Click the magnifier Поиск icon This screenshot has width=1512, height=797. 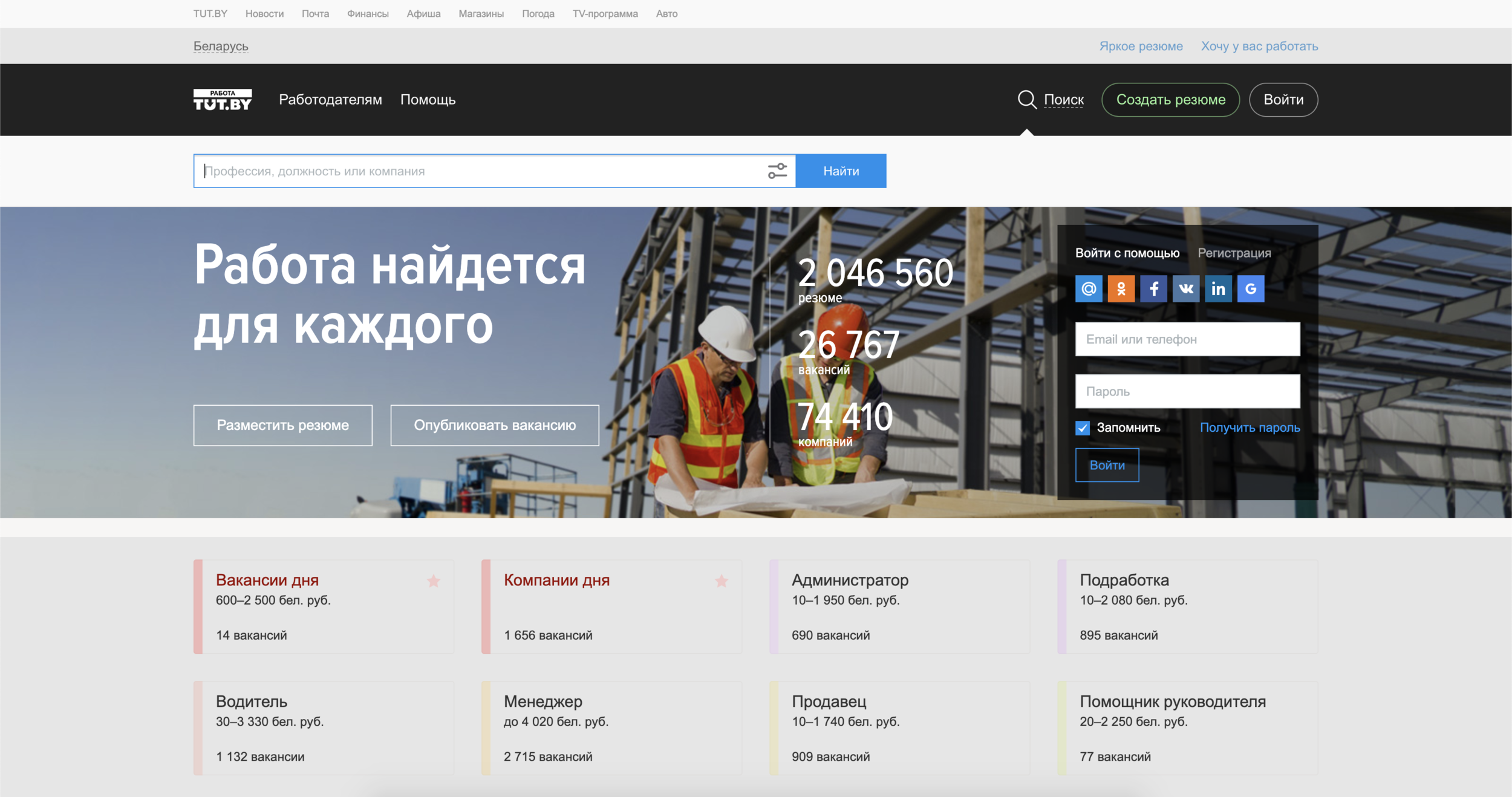click(x=1027, y=99)
